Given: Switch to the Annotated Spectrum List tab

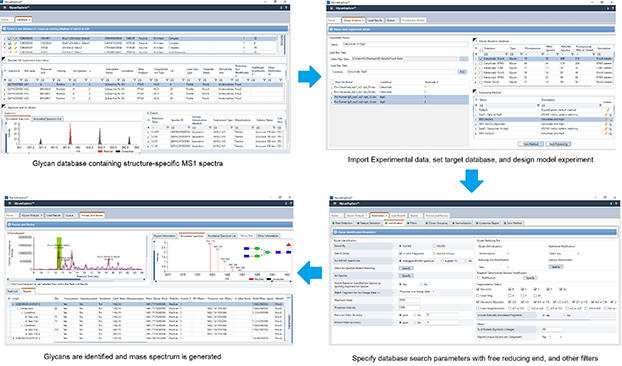Looking at the screenshot, I should 222,236.
